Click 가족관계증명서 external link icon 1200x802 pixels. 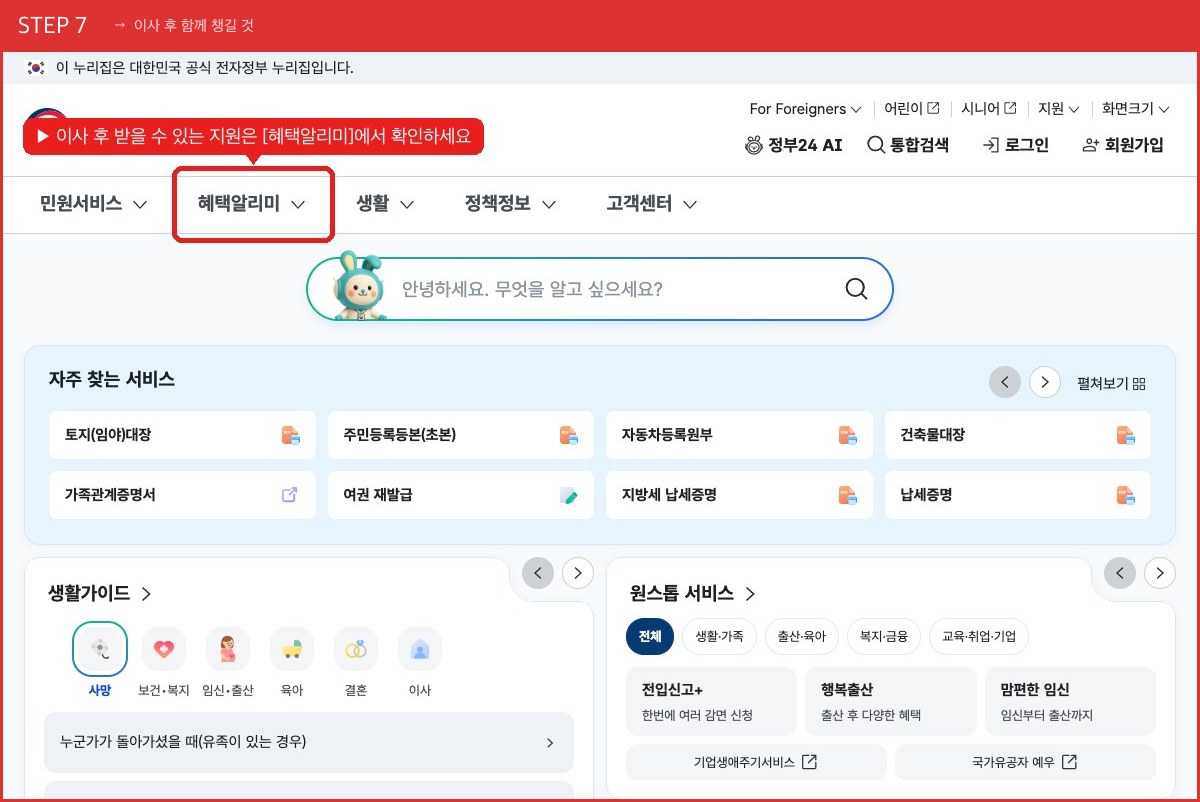[290, 494]
